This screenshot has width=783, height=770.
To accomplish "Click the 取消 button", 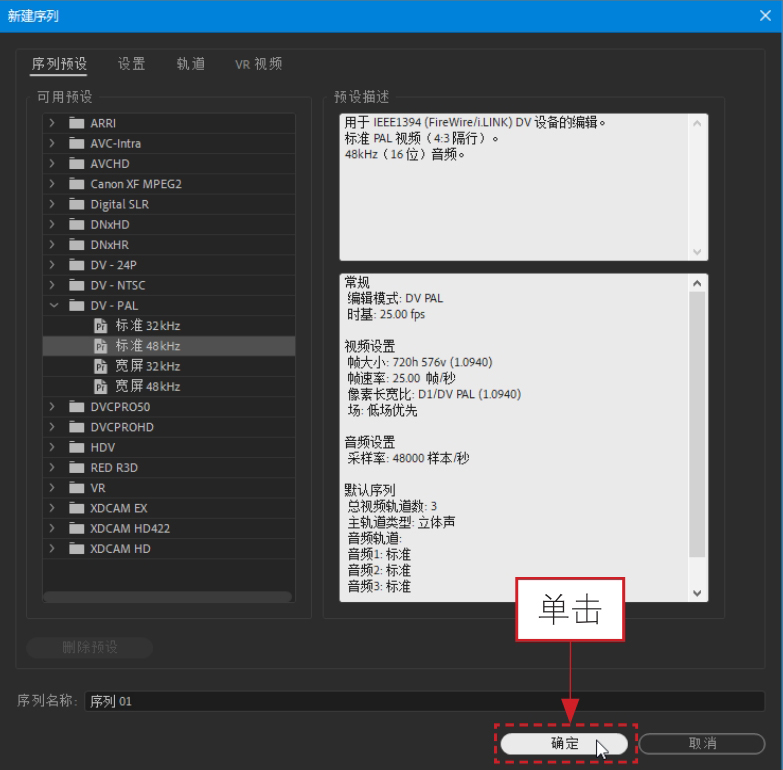I will click(x=702, y=744).
